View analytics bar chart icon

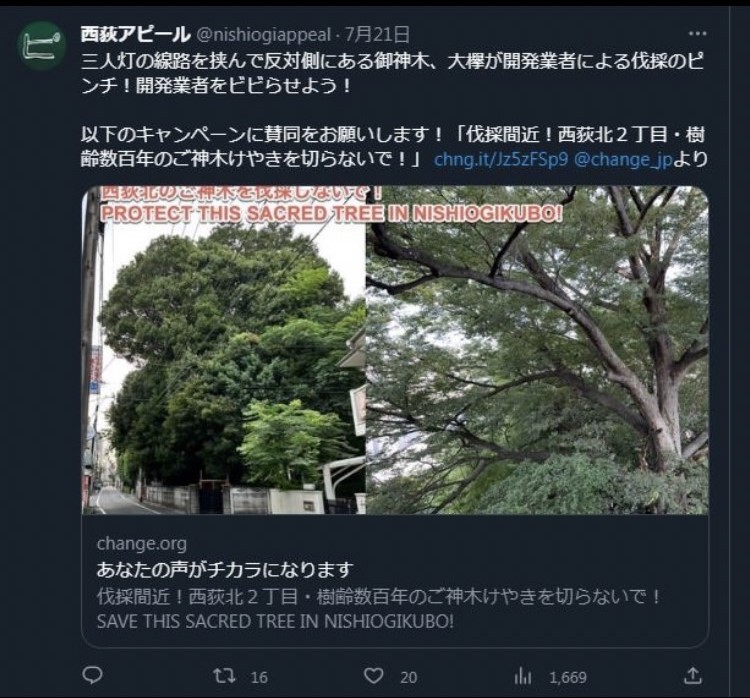[522, 676]
